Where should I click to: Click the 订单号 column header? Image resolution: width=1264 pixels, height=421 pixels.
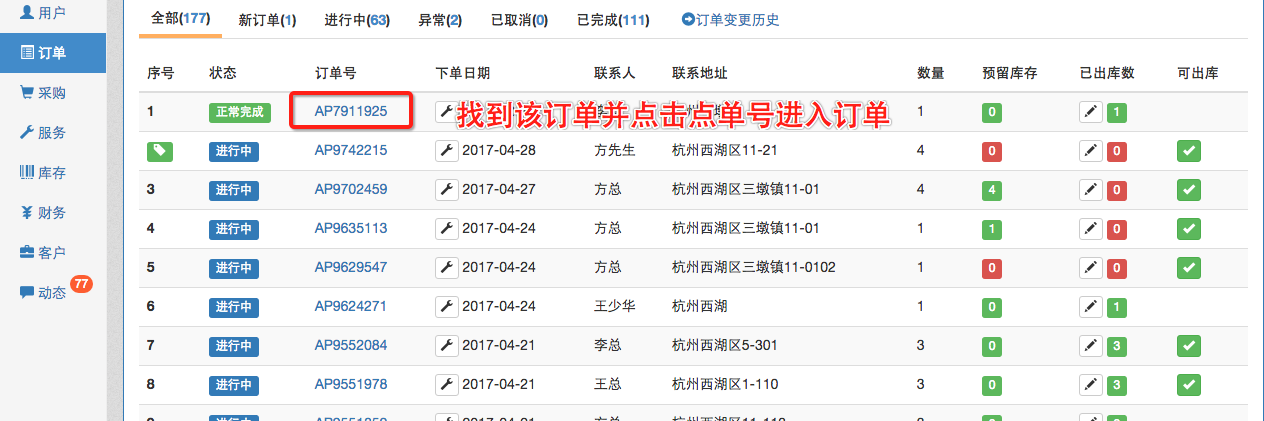(x=336, y=73)
